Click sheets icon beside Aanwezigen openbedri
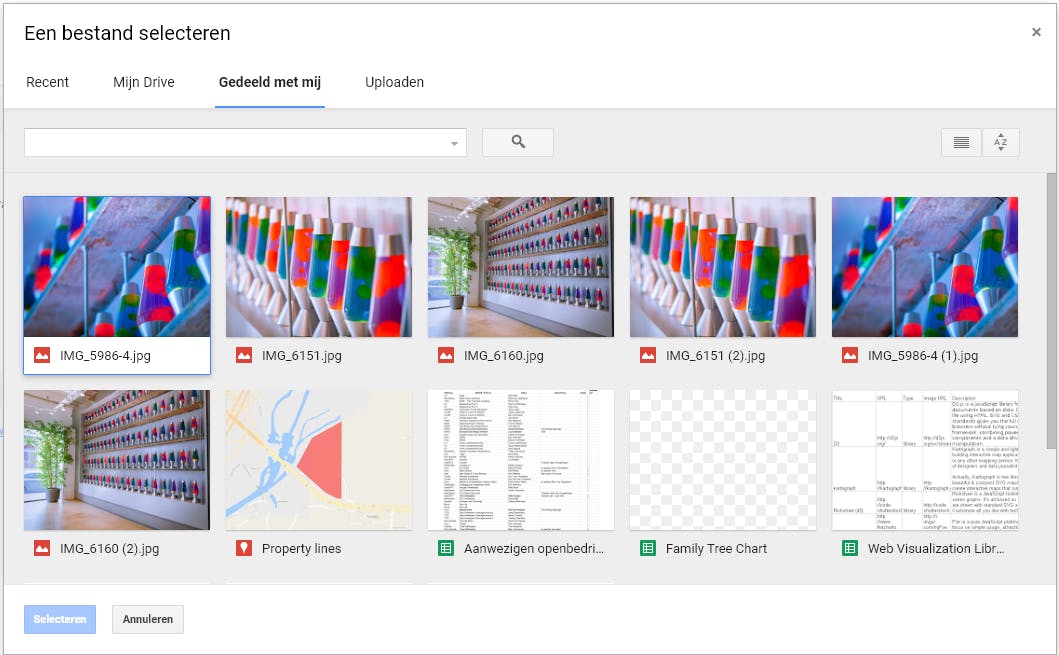 click(x=446, y=548)
